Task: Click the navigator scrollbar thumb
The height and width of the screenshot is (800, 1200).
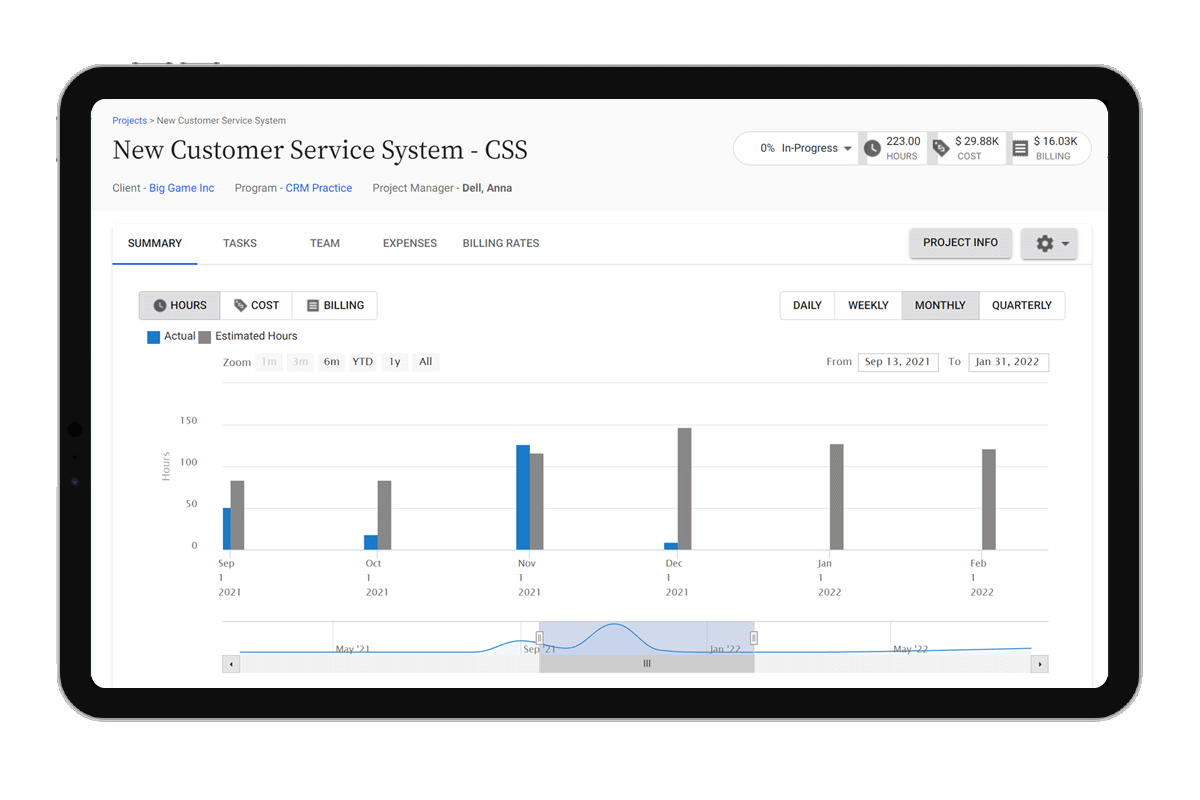Action: (647, 664)
